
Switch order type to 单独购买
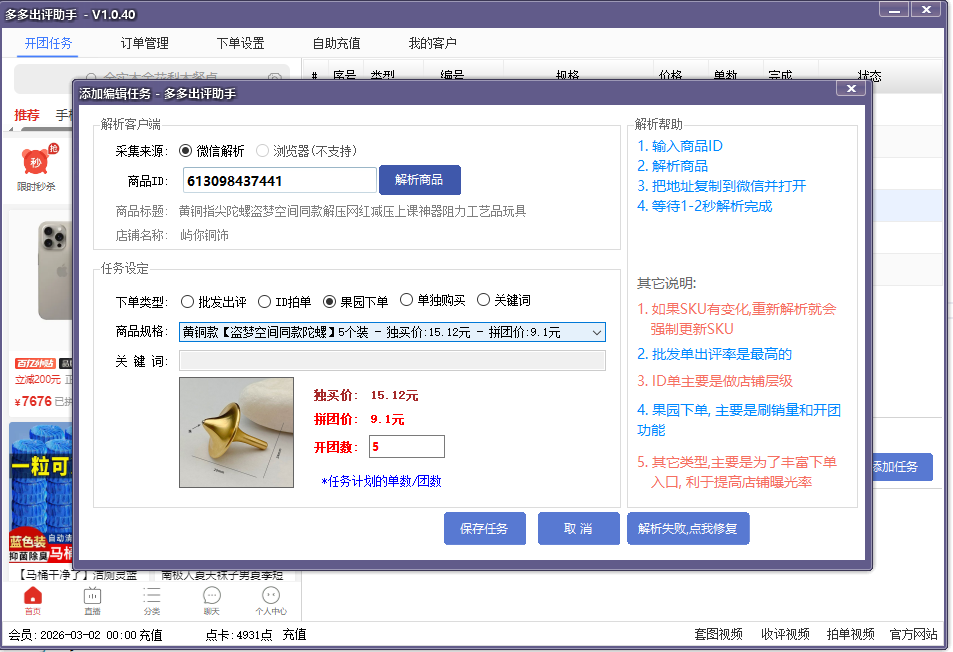point(406,299)
